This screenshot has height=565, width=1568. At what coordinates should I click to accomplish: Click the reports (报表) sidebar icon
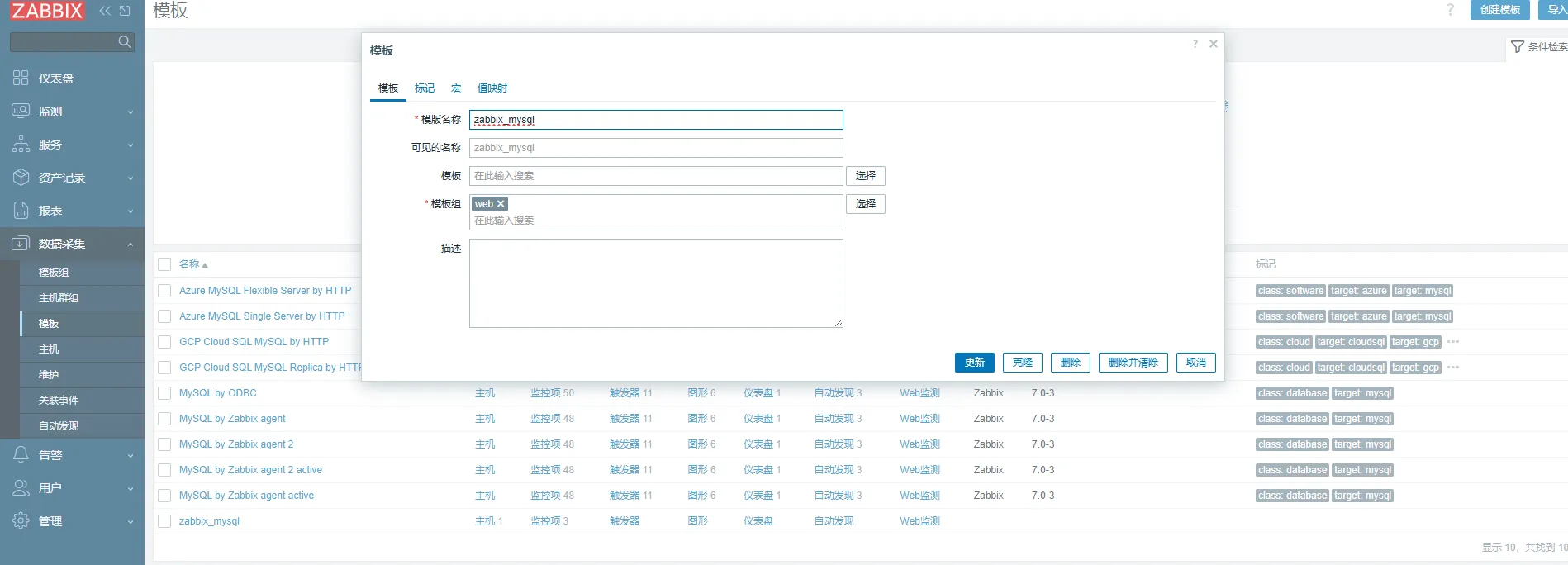coord(21,211)
